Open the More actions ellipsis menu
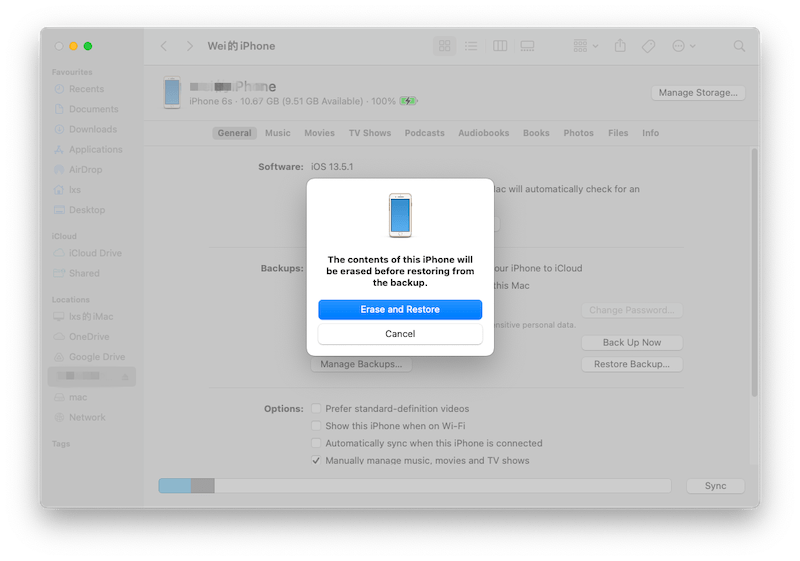800x561 pixels. click(684, 46)
